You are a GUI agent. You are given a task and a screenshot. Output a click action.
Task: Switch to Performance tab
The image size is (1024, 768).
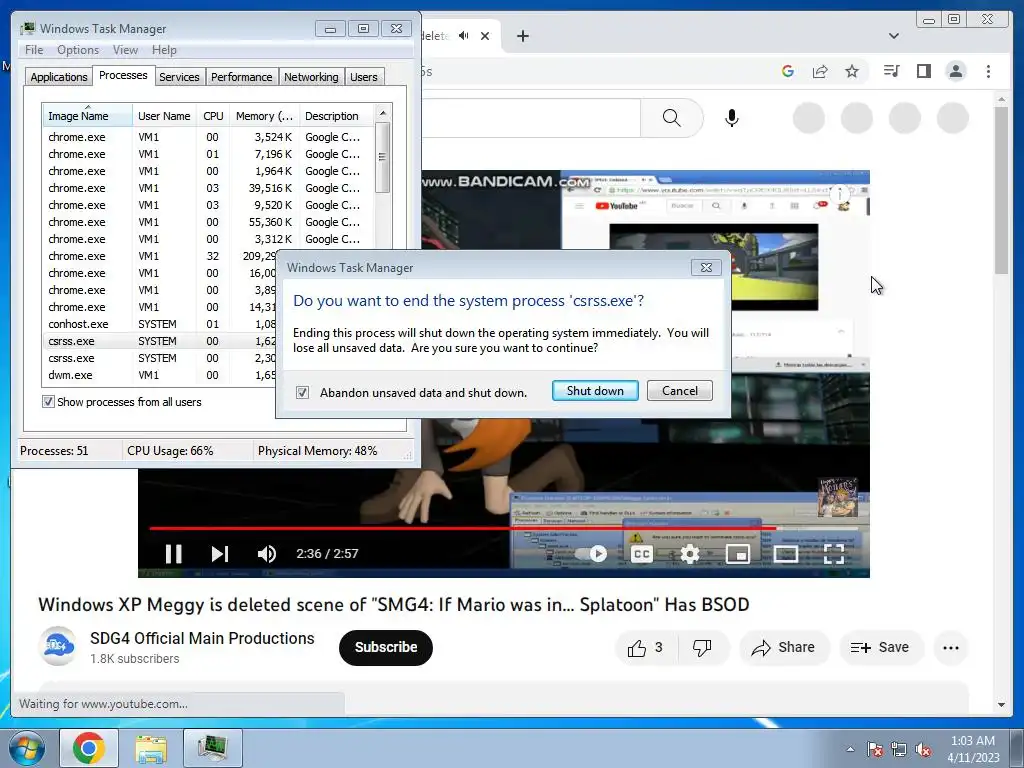pyautogui.click(x=242, y=77)
